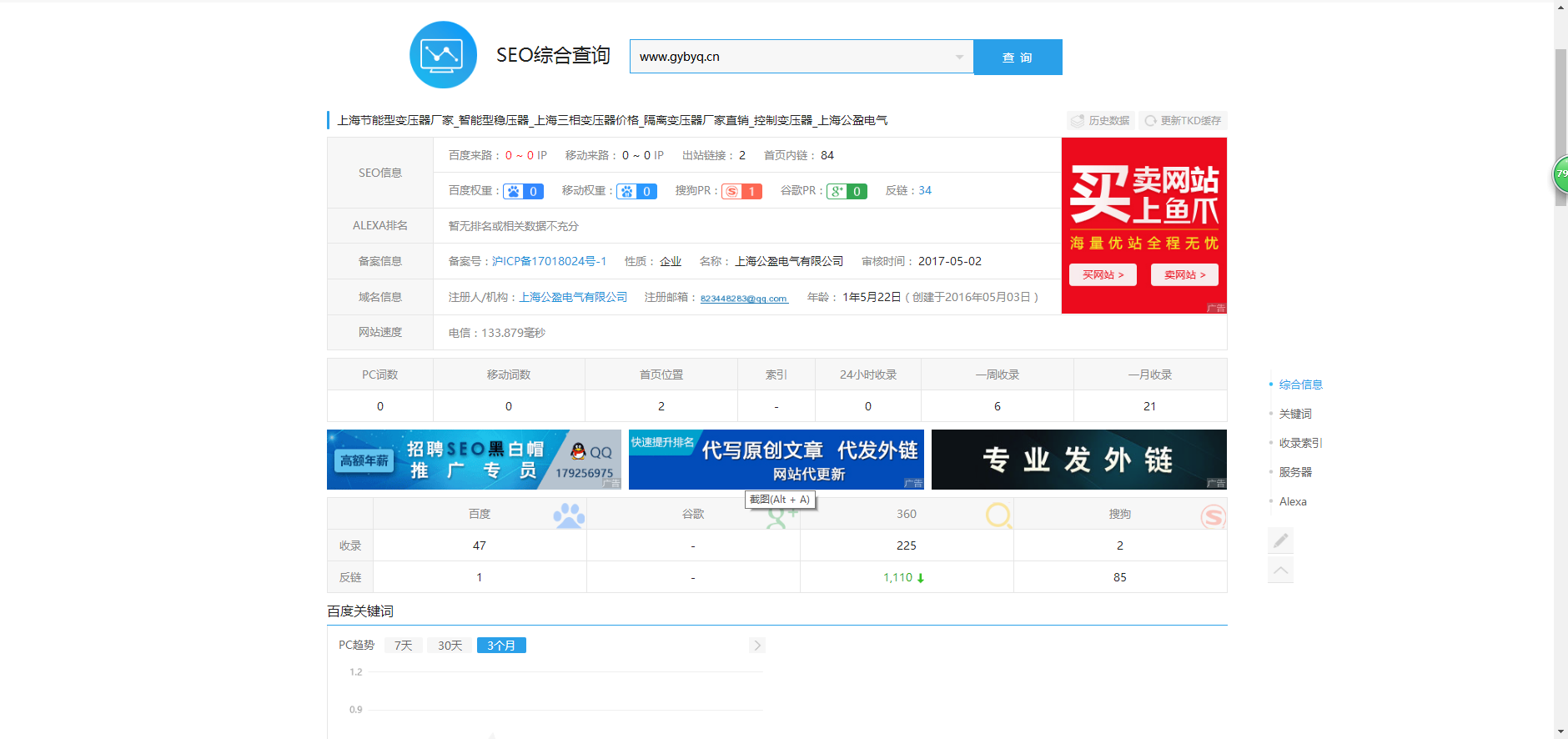1568x739 pixels.
Task: Click the 823448283@qq.com email link
Action: (x=744, y=299)
